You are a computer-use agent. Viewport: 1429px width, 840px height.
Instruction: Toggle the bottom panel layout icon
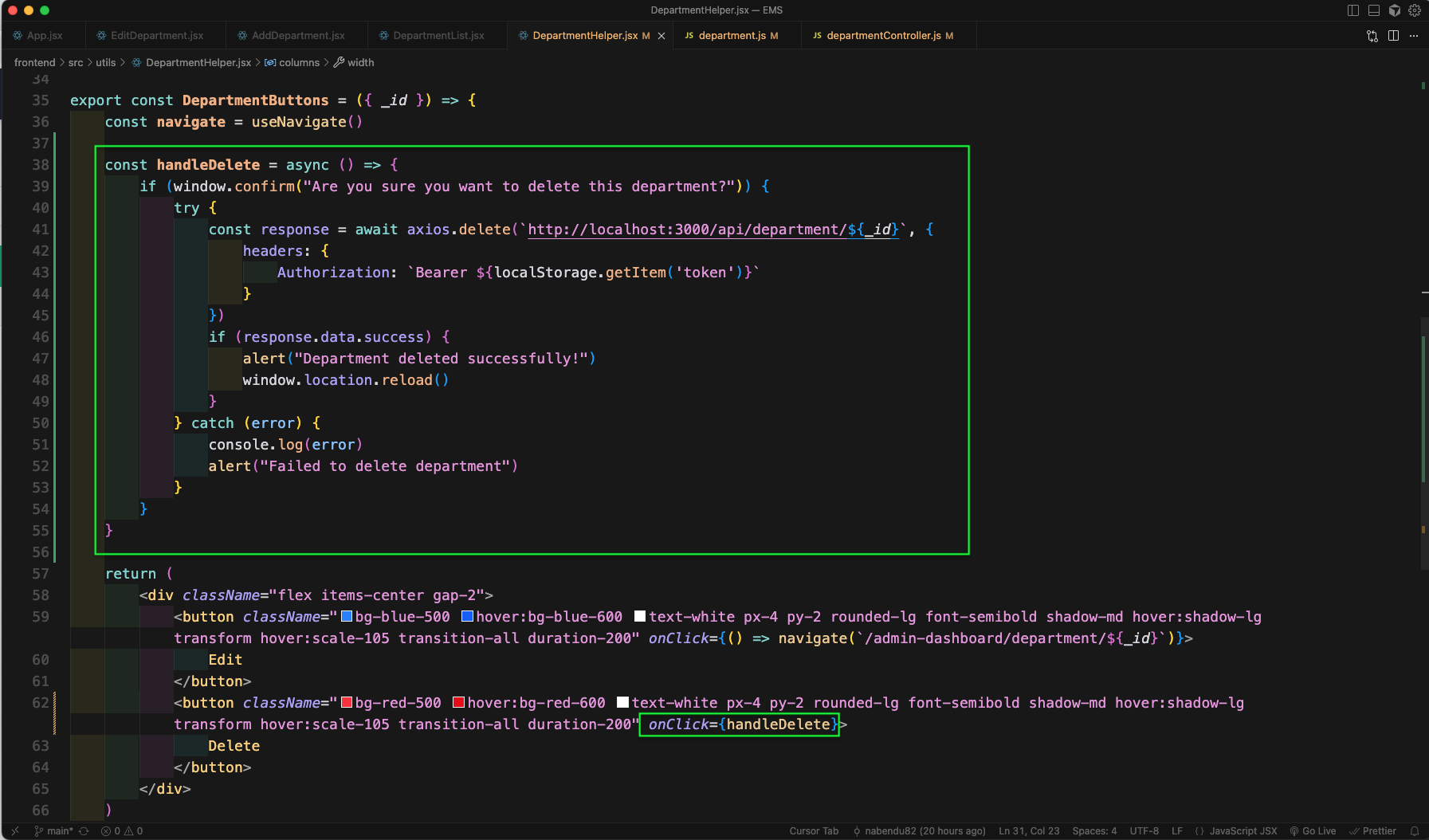point(1374,10)
